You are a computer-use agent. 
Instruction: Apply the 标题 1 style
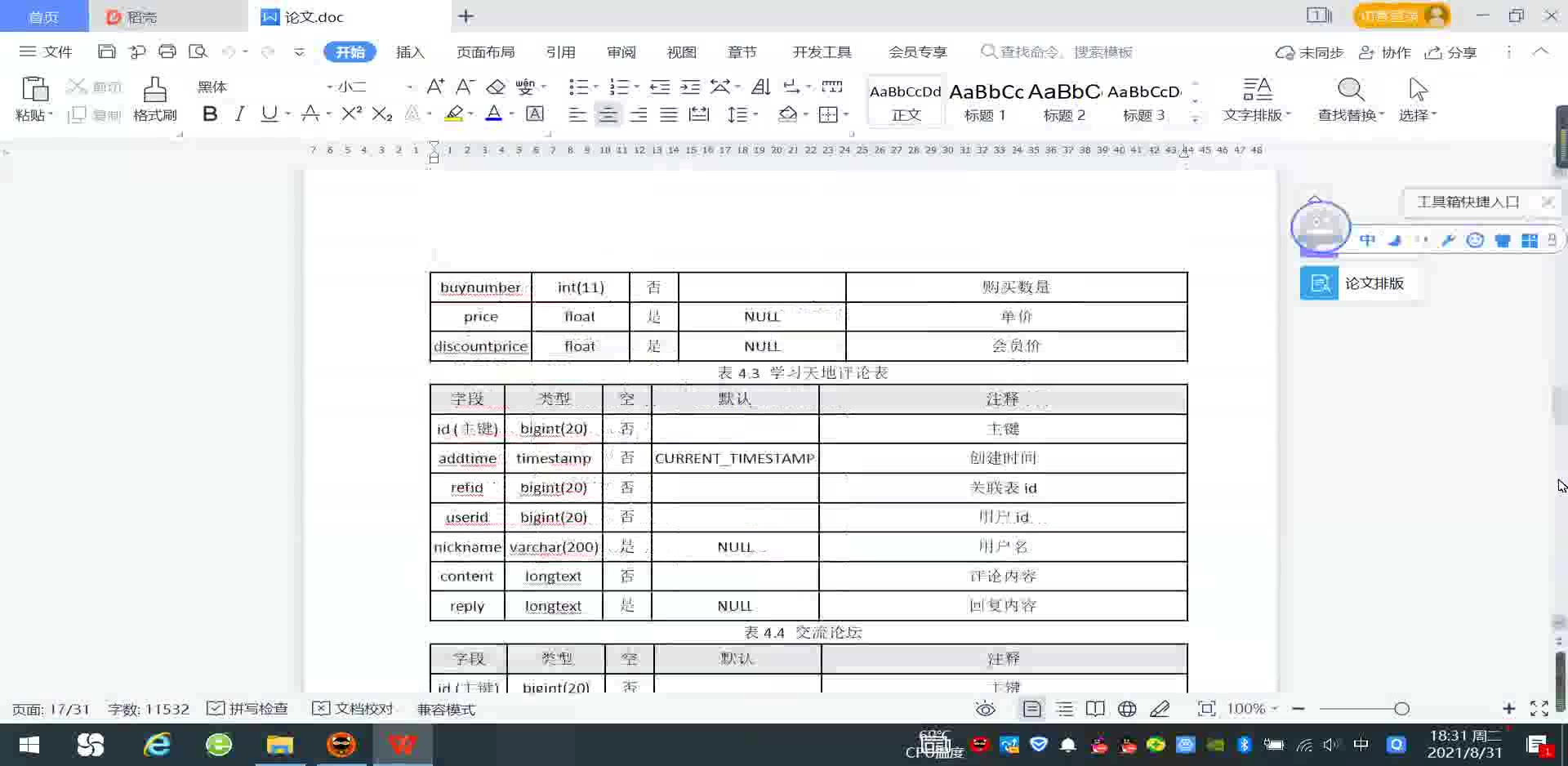point(985,101)
